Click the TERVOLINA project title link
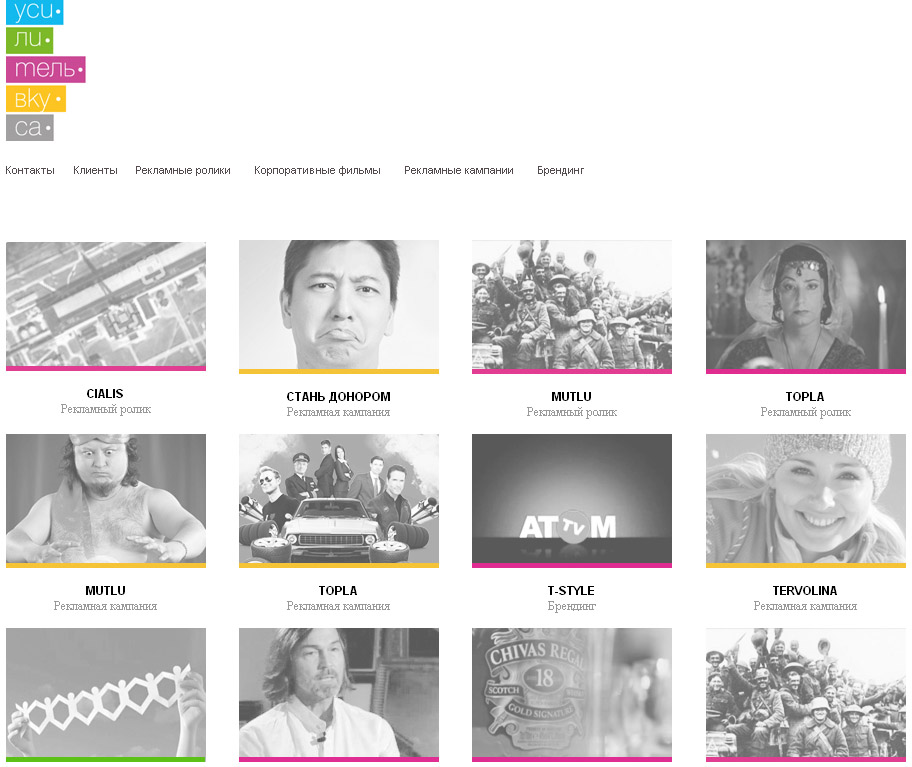Viewport: 912px width, 767px height. coord(805,591)
